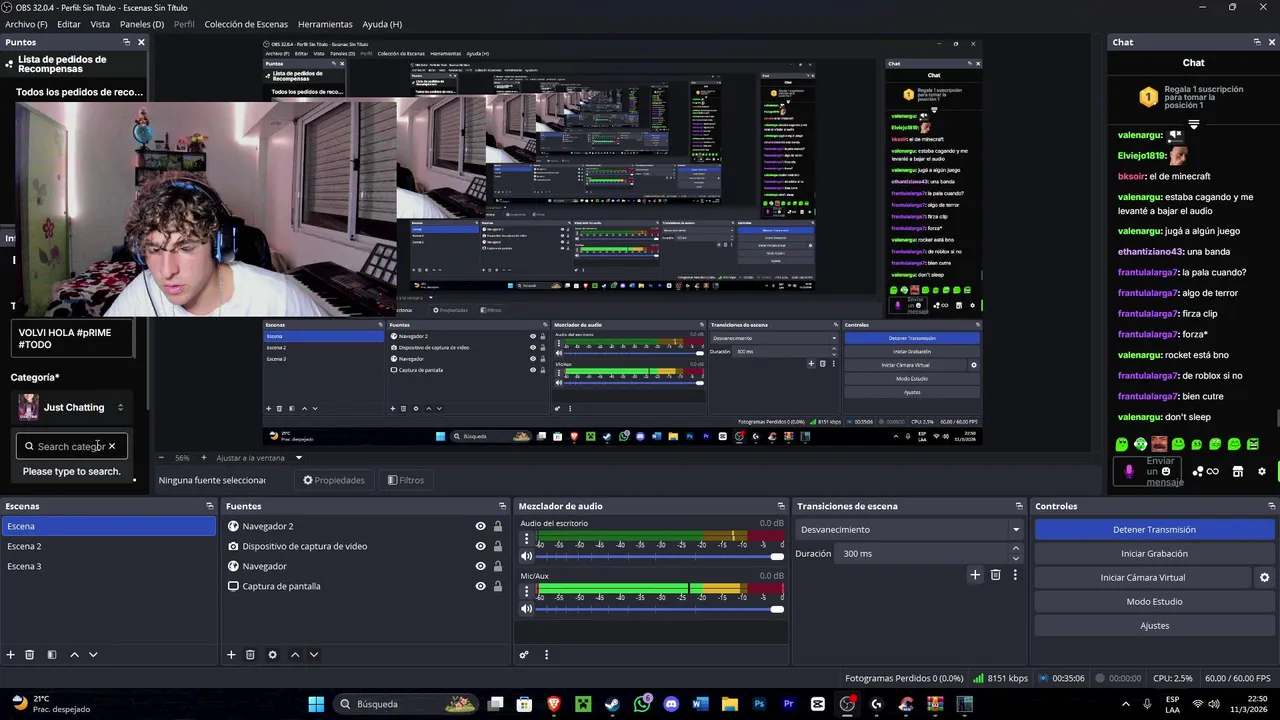This screenshot has height=720, width=1280.
Task: Open Colección de Escenas menu
Action: click(x=246, y=24)
